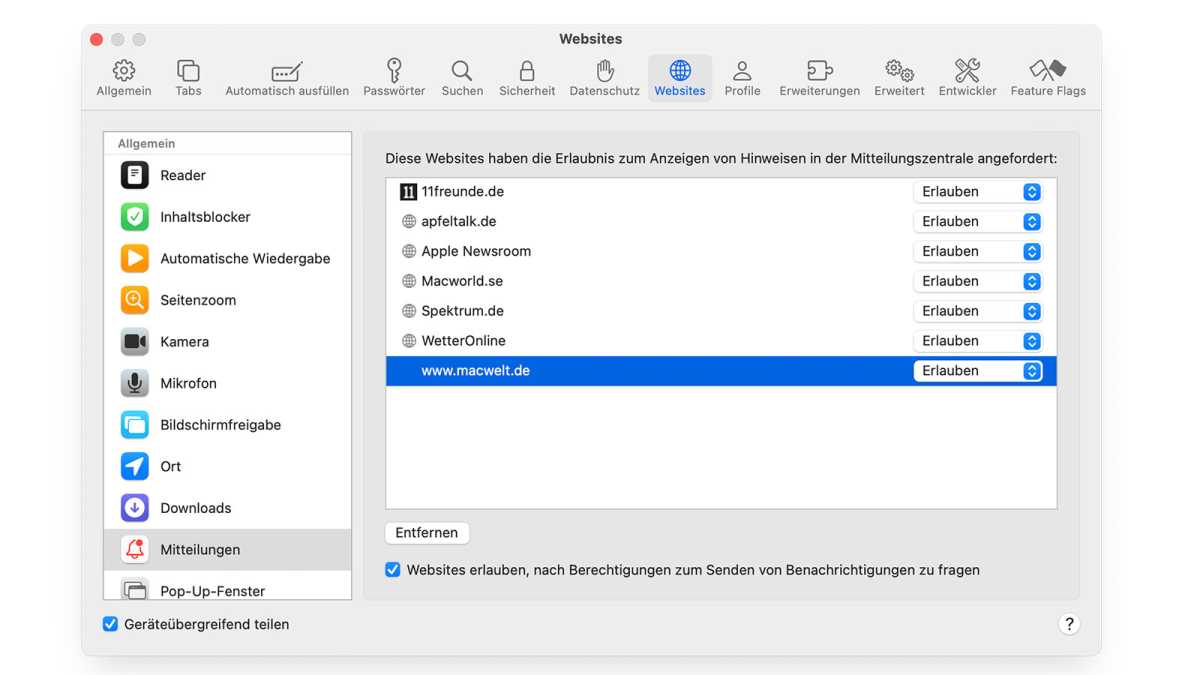
Task: Click the 11freunde.de favicon
Action: [408, 192]
